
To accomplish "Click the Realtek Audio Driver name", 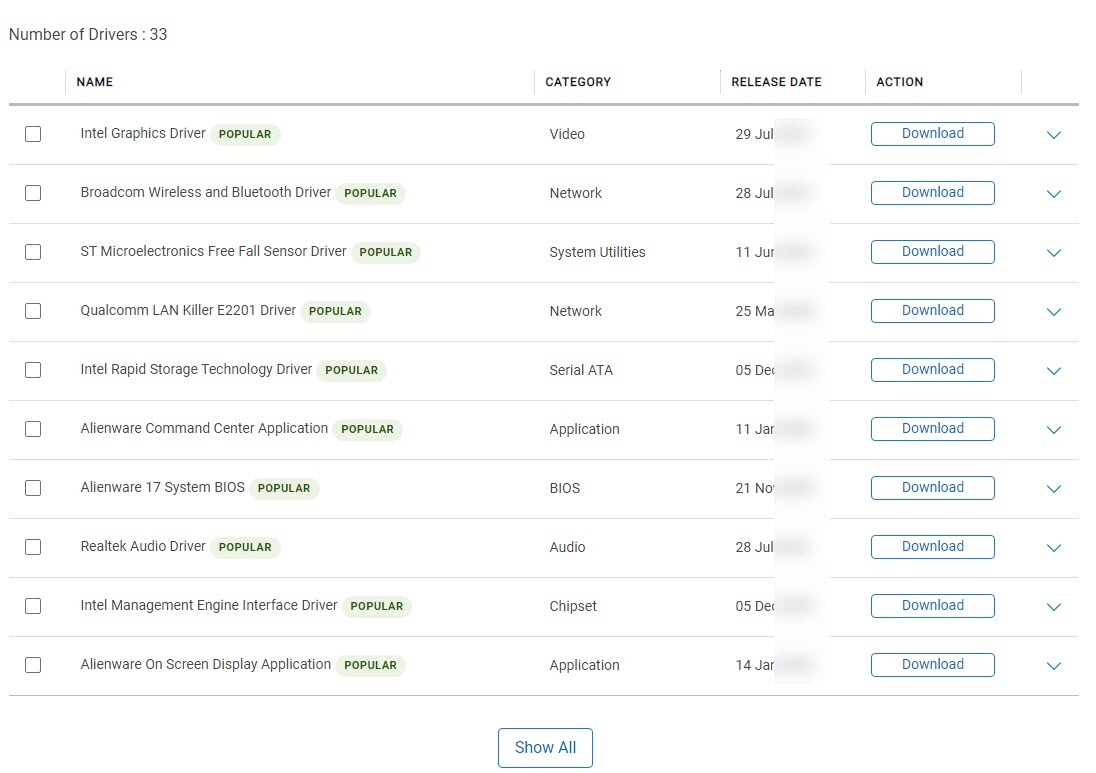I will tap(143, 547).
